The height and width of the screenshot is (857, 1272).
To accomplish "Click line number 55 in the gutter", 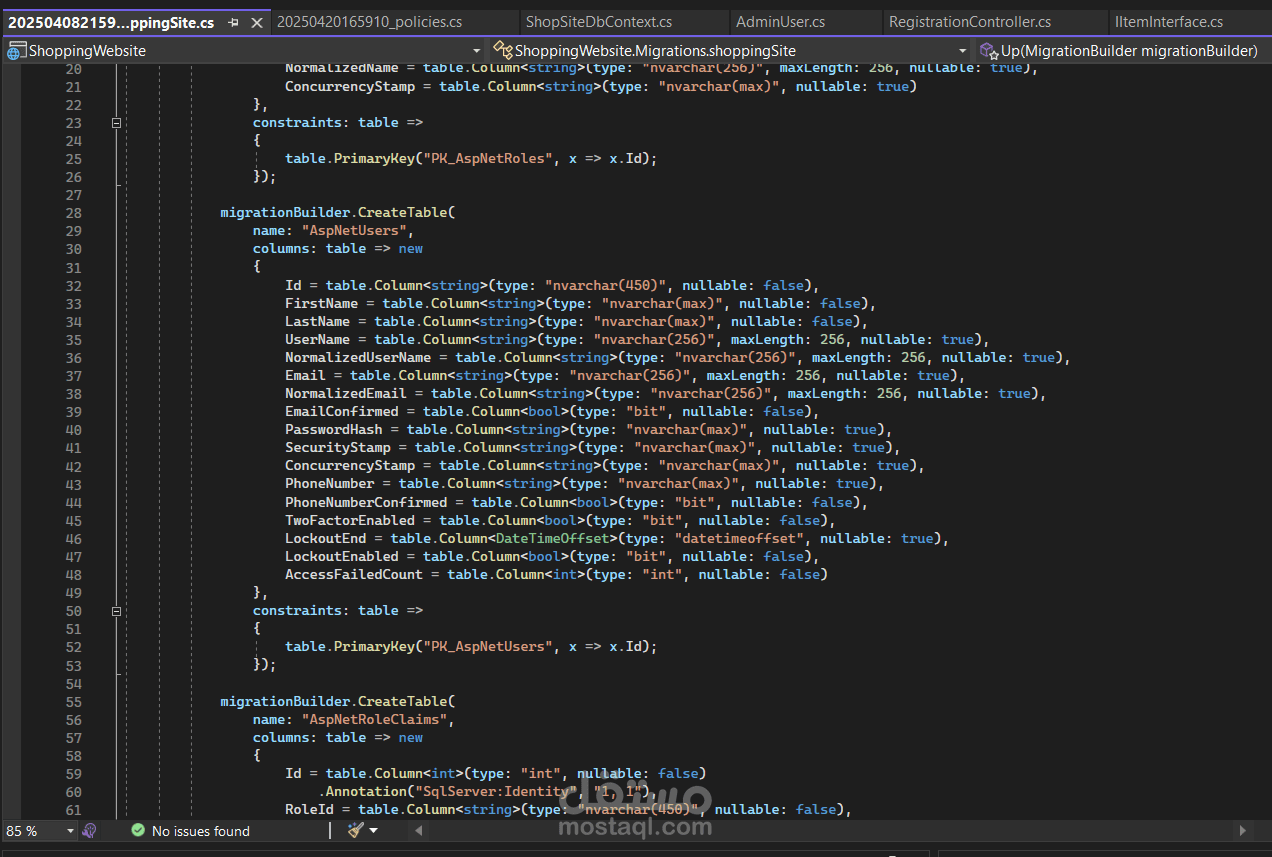I will pyautogui.click(x=73, y=701).
